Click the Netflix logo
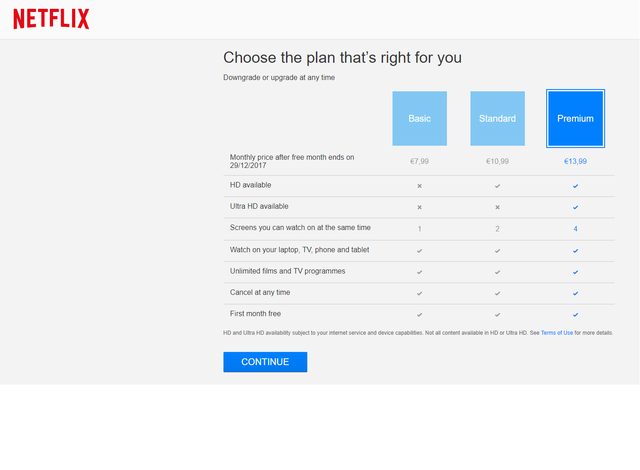 (x=51, y=19)
